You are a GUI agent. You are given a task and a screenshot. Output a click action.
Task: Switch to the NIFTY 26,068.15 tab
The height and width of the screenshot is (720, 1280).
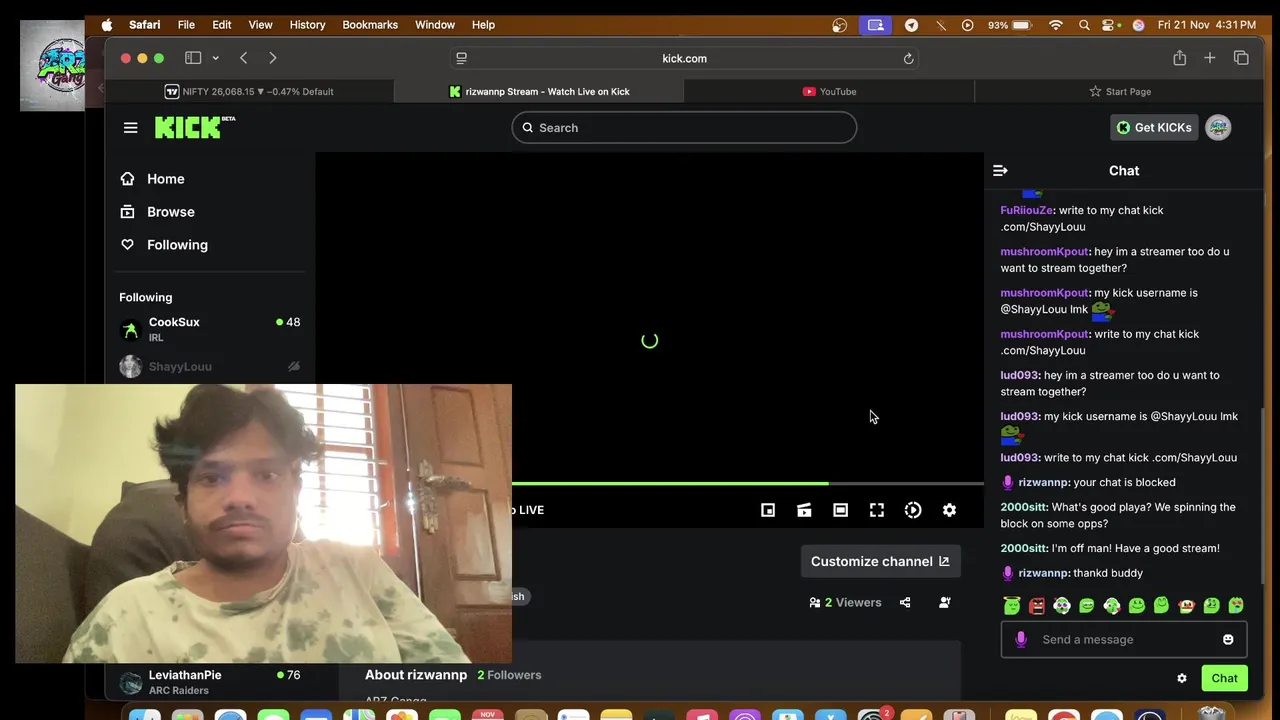[249, 91]
